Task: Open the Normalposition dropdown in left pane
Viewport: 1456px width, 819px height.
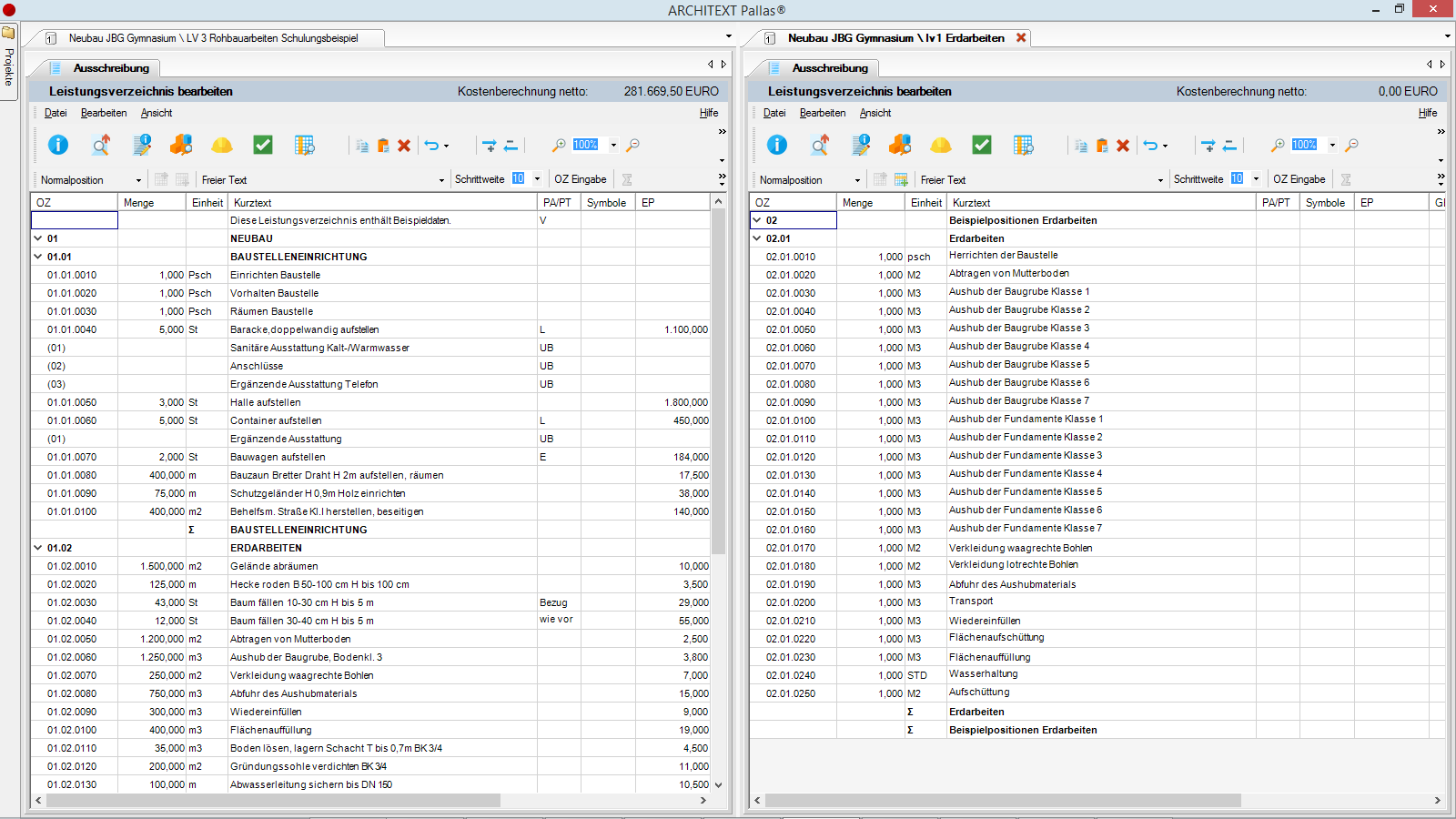Action: 138,180
